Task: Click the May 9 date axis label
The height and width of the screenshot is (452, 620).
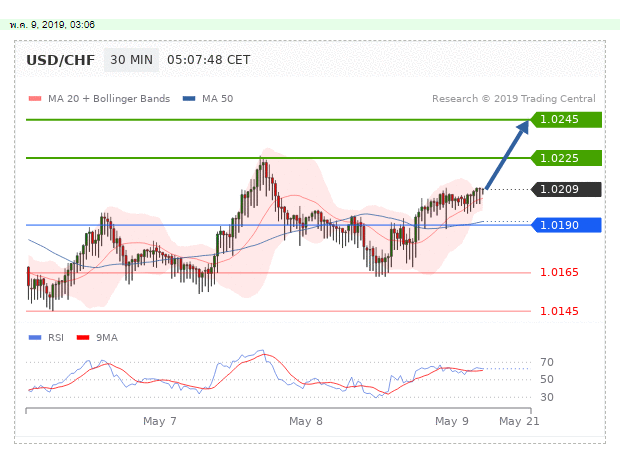Action: coord(452,421)
